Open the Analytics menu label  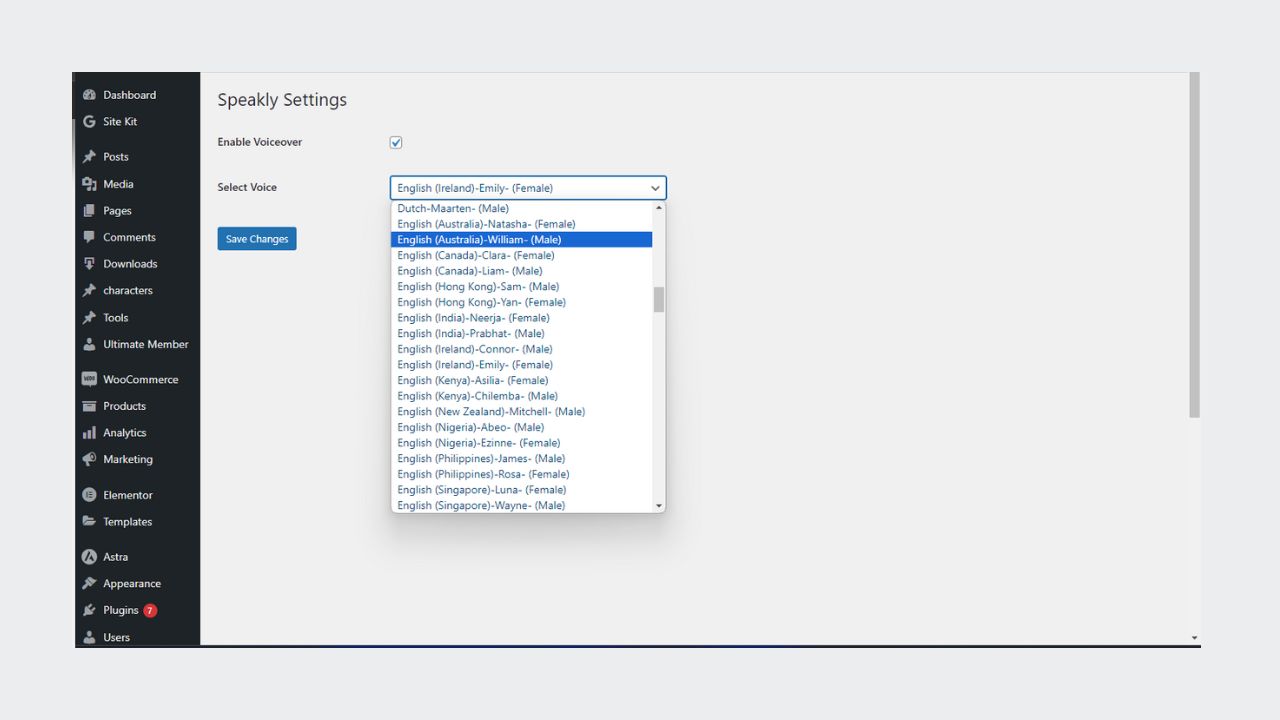[125, 433]
